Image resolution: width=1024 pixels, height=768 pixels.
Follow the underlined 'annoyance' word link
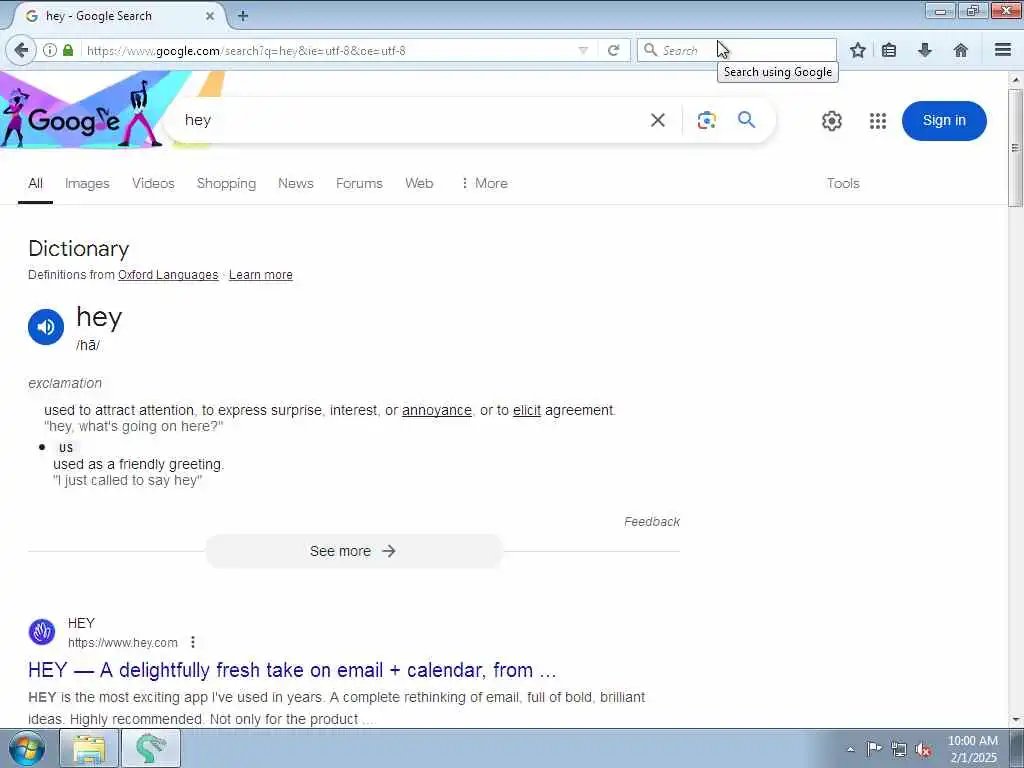pos(436,410)
